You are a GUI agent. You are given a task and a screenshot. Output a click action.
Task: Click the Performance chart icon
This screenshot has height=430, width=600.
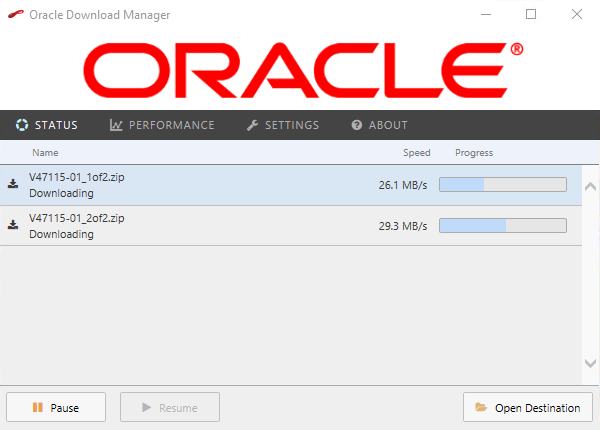[116, 125]
